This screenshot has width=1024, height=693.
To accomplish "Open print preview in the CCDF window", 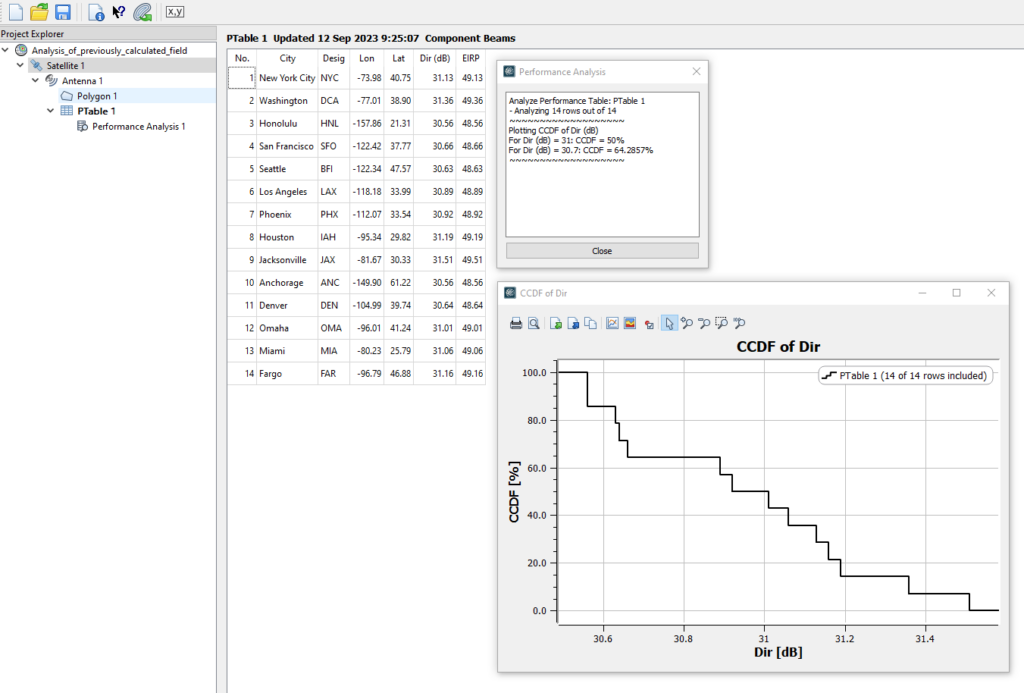I will tap(534, 323).
